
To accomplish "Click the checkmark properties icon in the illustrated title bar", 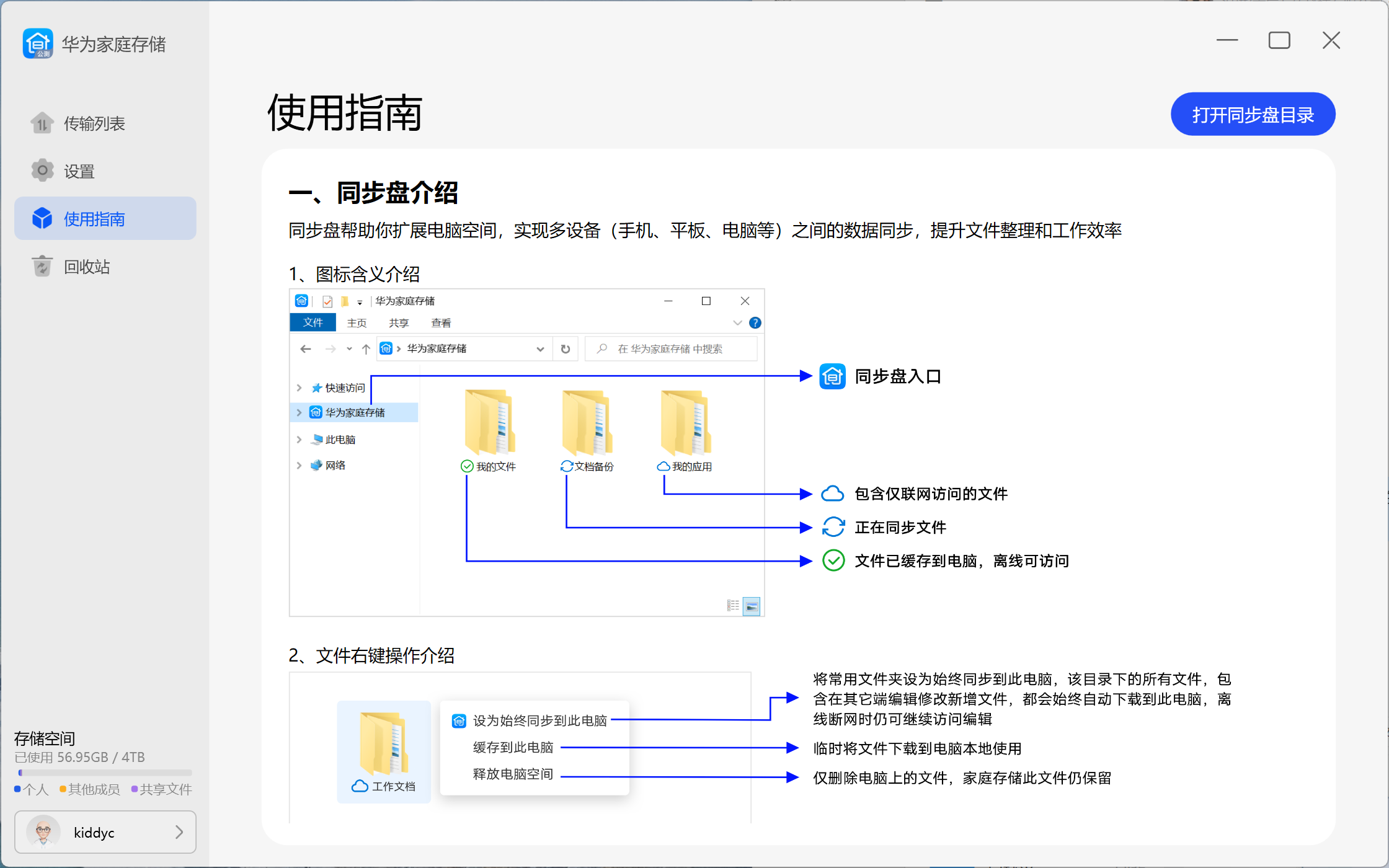I will (327, 301).
